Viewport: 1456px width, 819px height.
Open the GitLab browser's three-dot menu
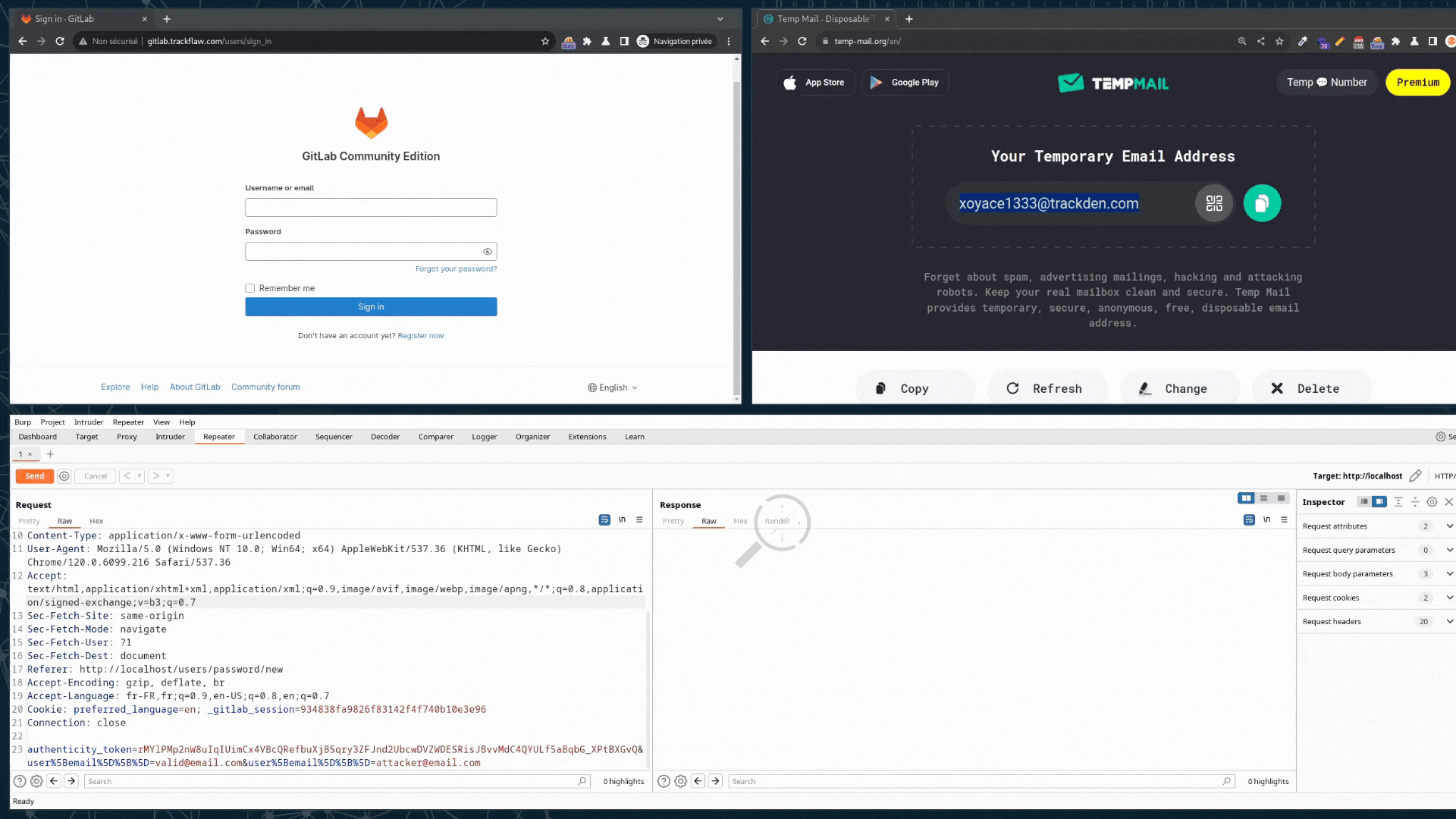729,41
